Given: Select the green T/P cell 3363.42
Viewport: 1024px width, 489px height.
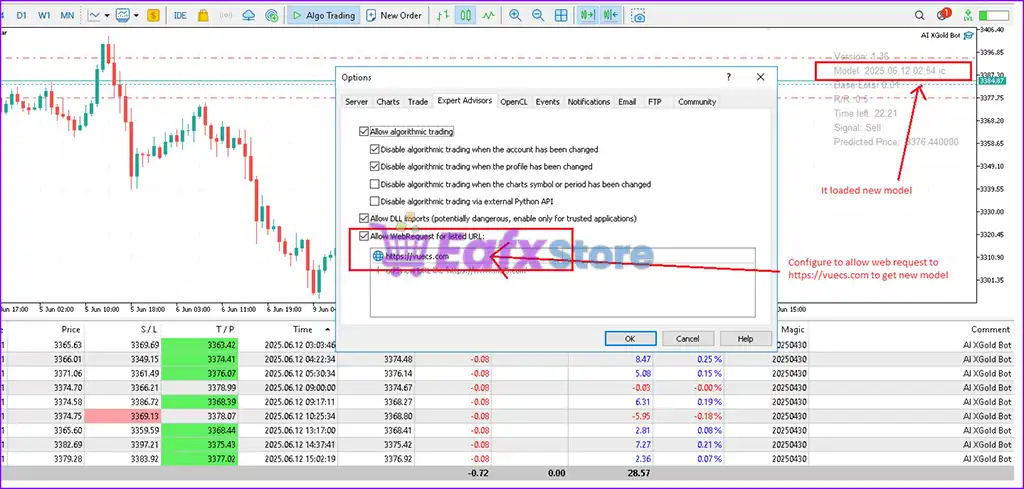Looking at the screenshot, I should click(199, 345).
